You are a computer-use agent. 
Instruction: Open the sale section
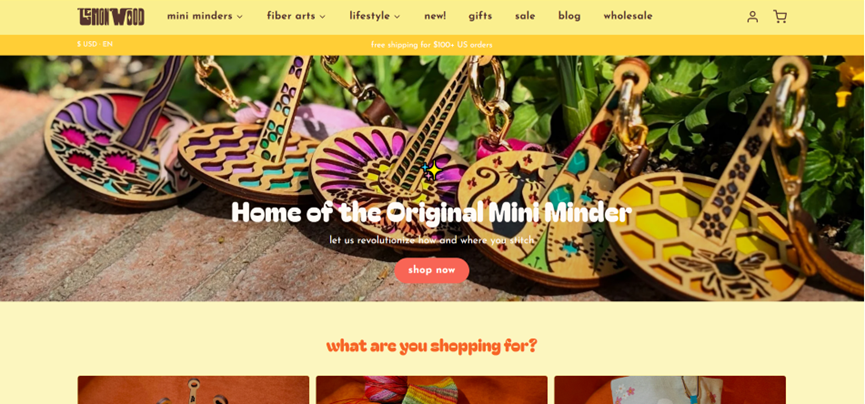[x=525, y=17]
